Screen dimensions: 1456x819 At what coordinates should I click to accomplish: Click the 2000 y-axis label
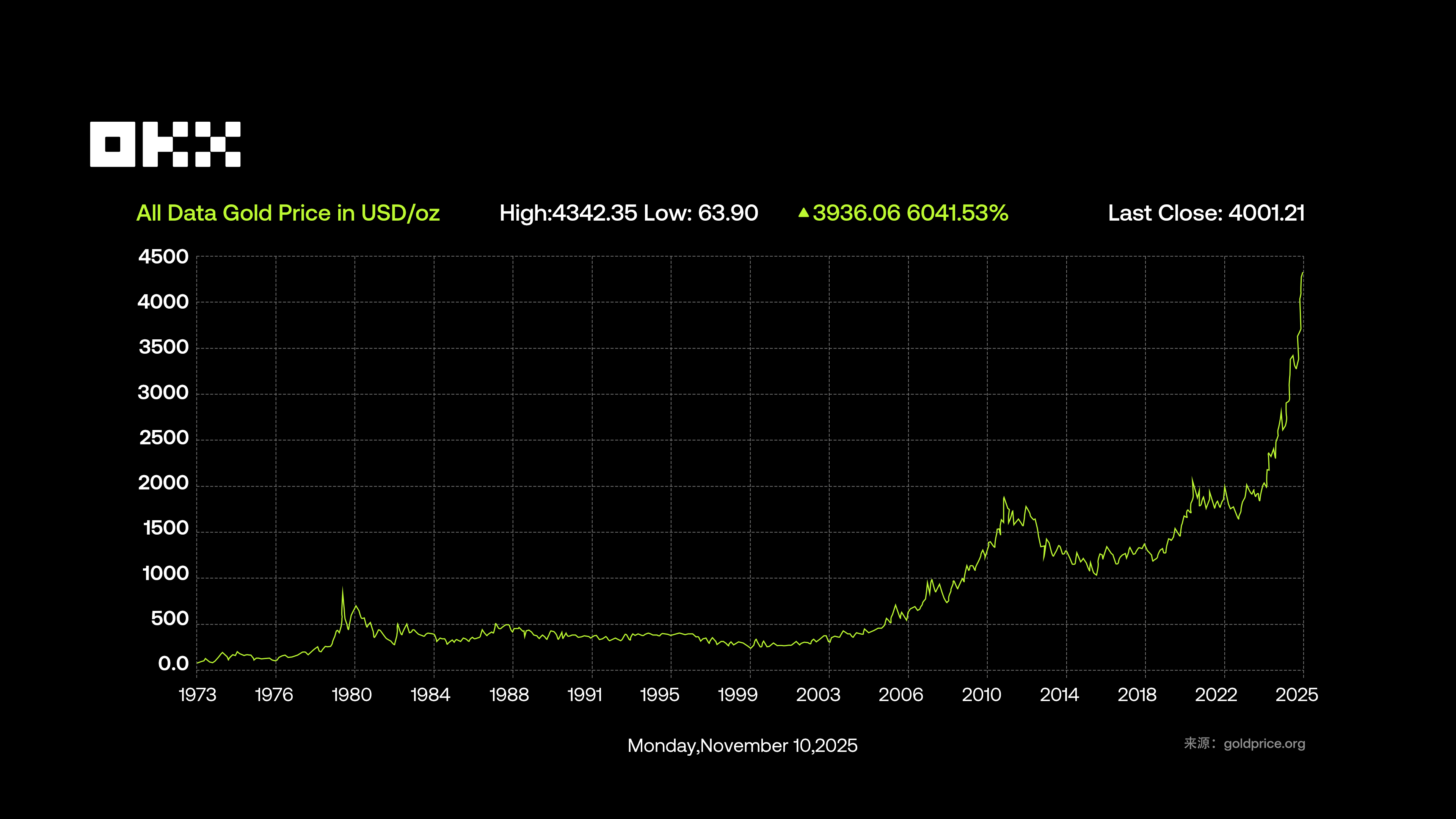(x=163, y=483)
